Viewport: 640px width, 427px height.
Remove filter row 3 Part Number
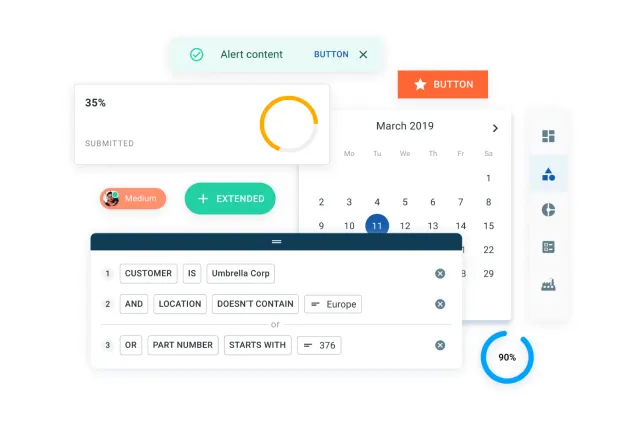pyautogui.click(x=440, y=345)
